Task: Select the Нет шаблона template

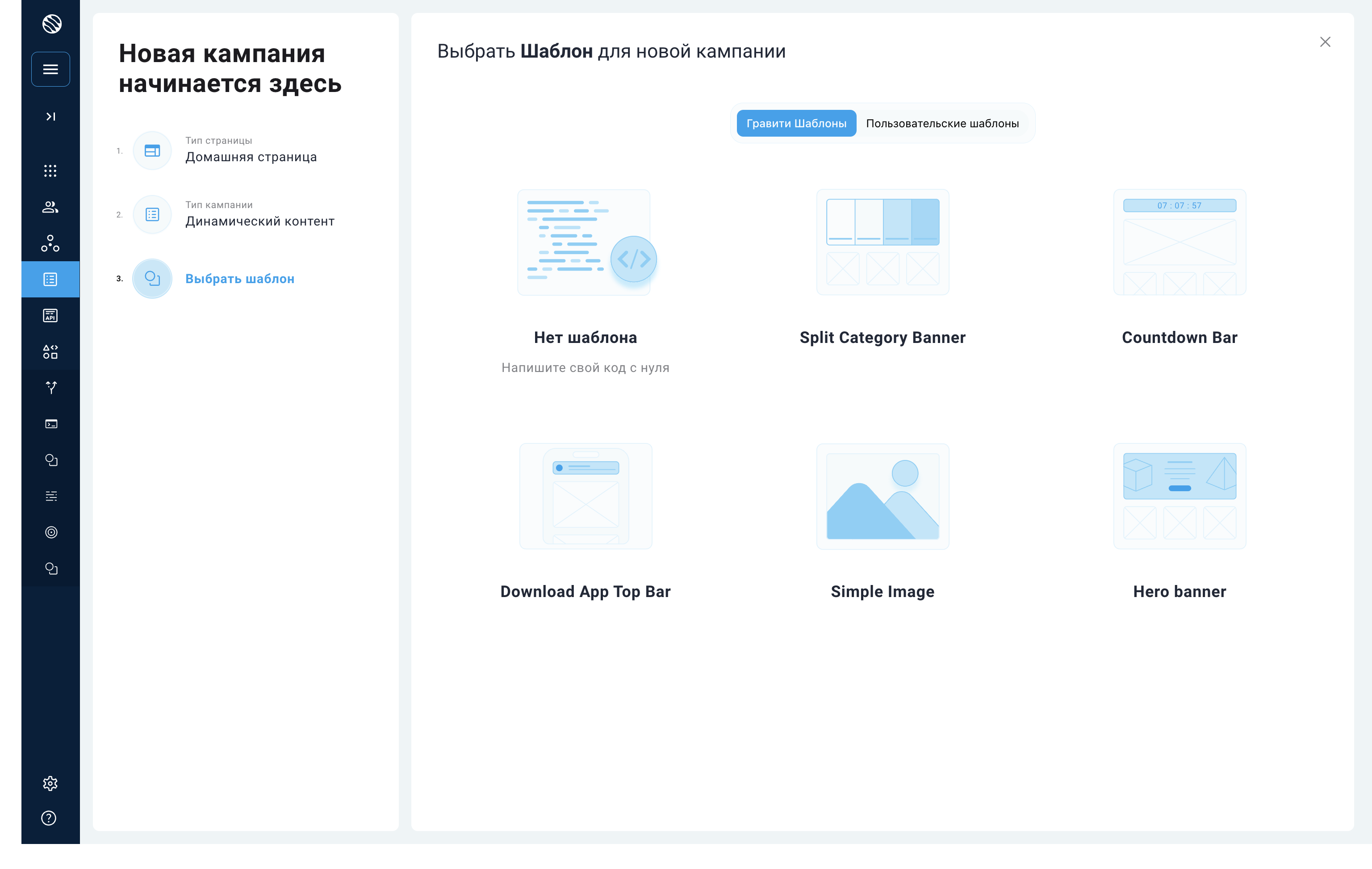Action: (x=585, y=243)
